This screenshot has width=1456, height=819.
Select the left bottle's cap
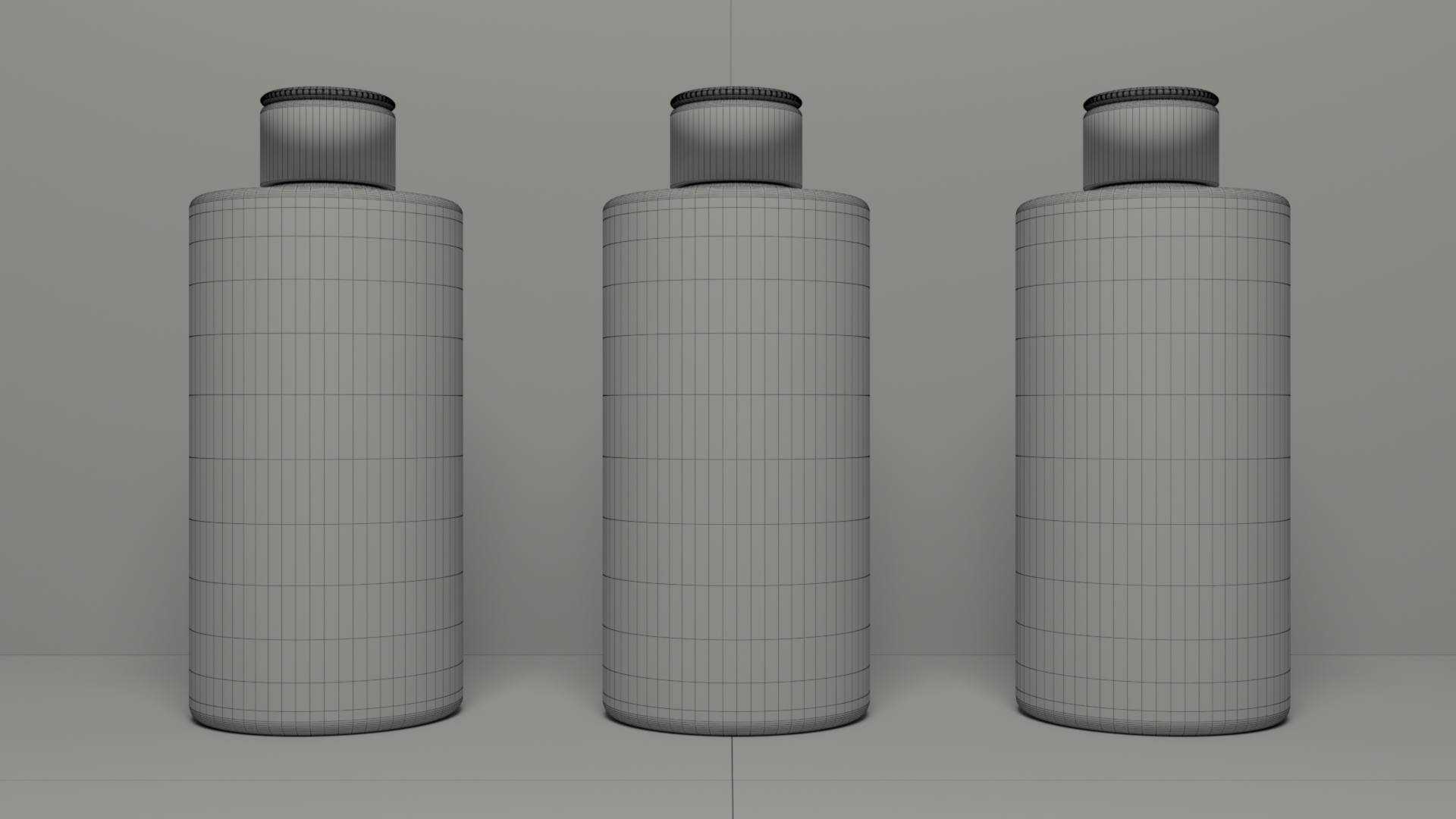(x=328, y=148)
